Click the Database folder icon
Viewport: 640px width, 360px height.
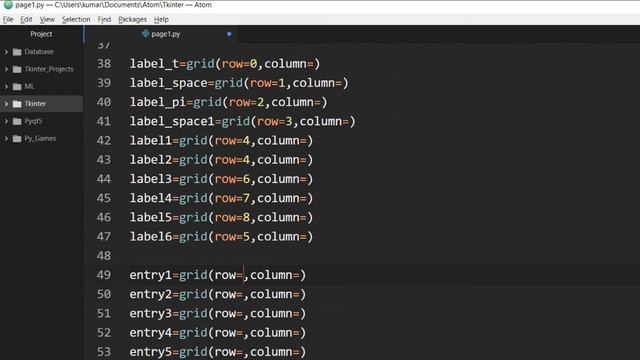(17, 52)
